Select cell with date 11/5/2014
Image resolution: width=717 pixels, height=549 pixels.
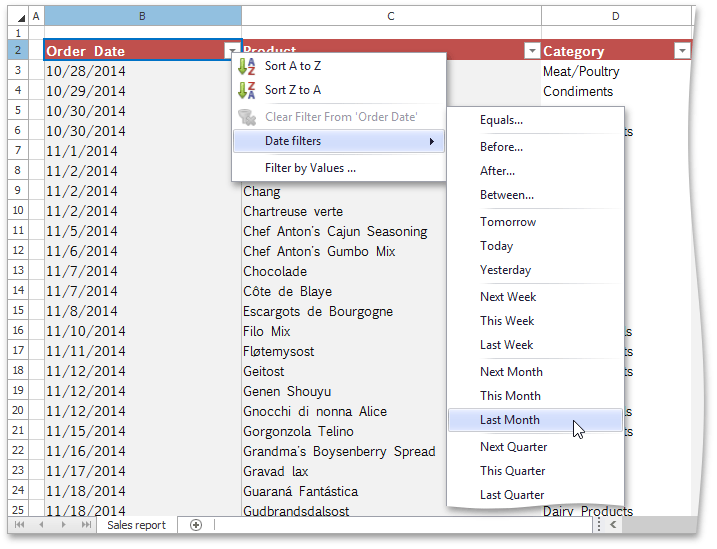[143, 231]
